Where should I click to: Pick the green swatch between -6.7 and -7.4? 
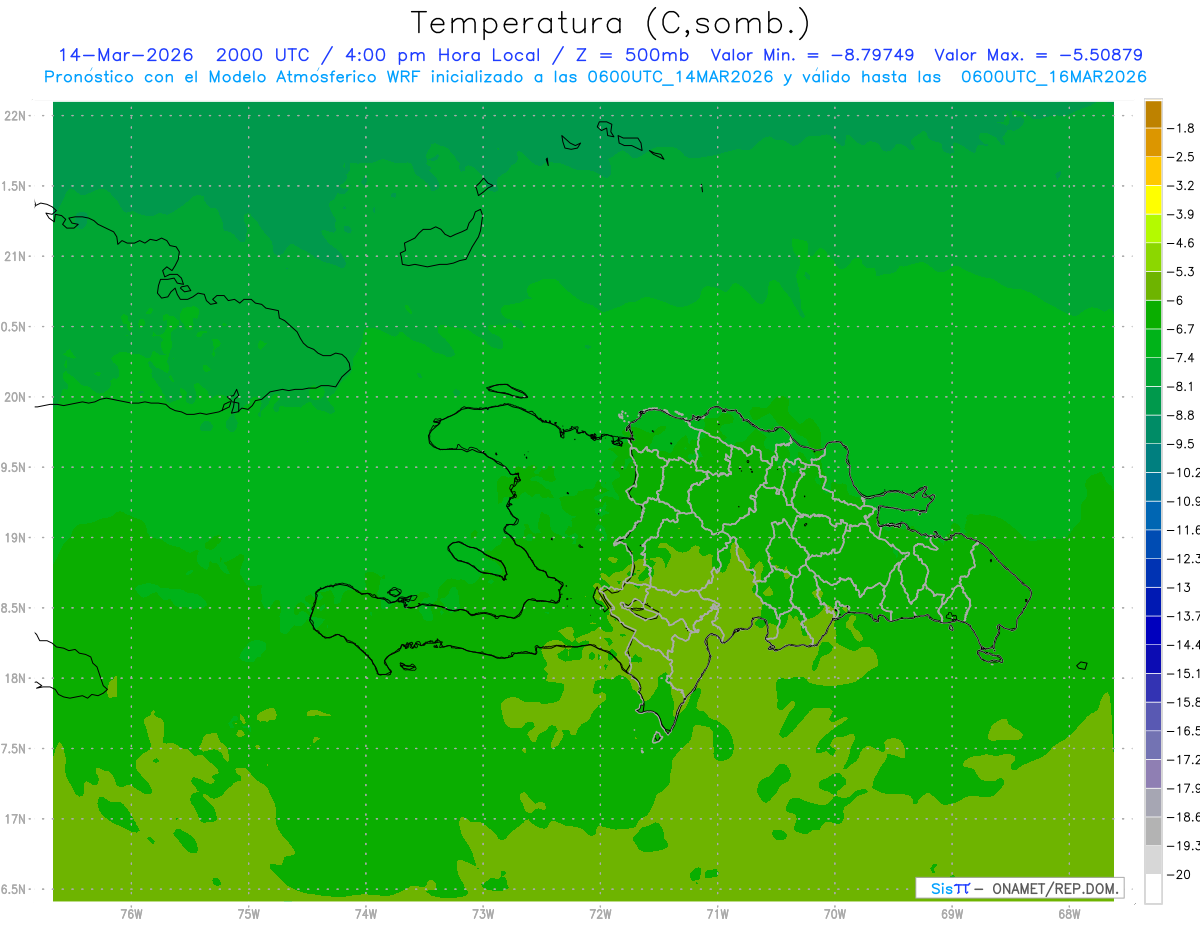[x=1153, y=343]
